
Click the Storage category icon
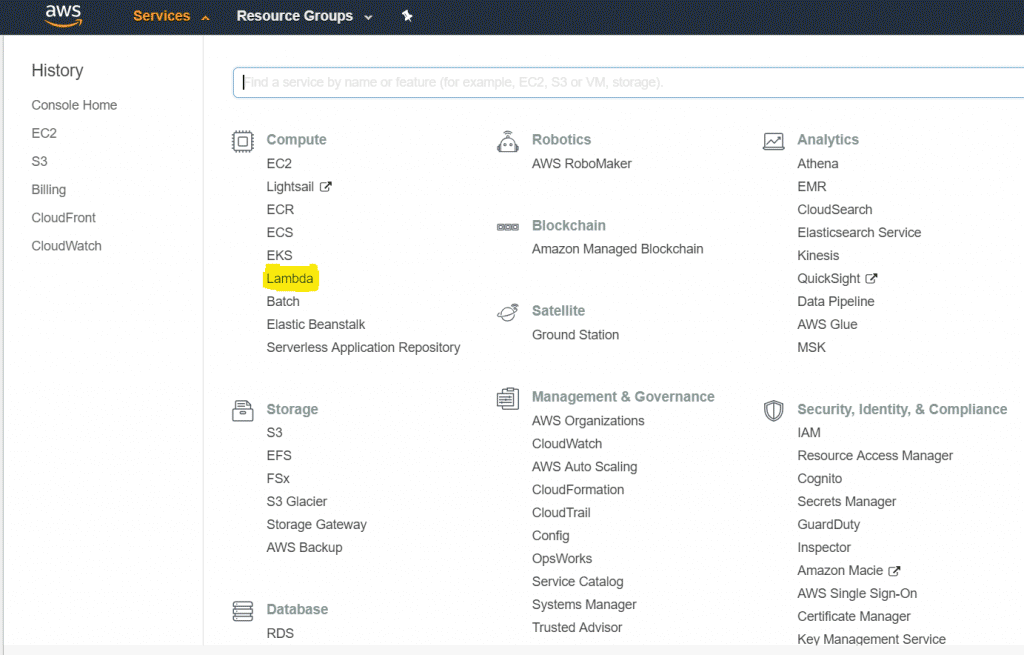242,410
